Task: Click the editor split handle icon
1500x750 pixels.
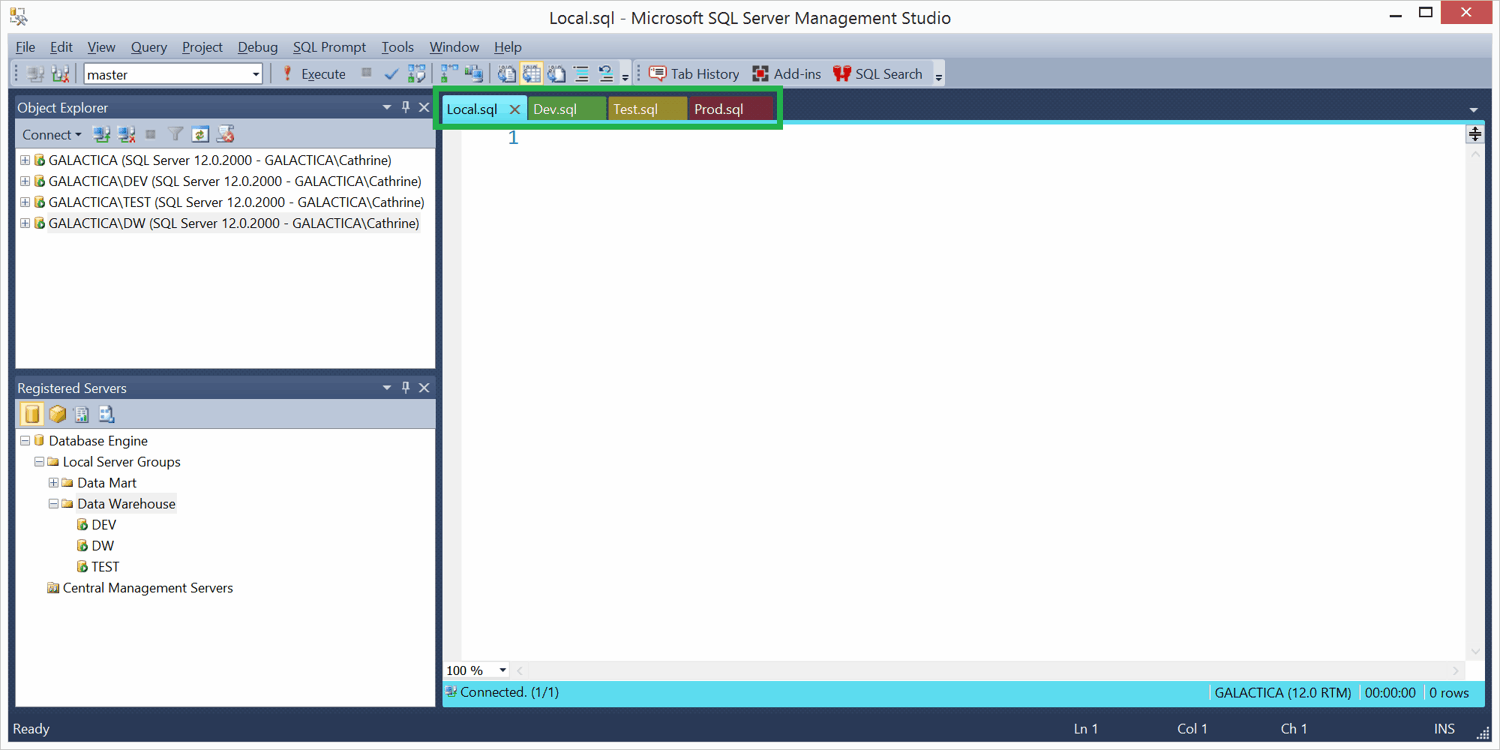Action: [1475, 134]
